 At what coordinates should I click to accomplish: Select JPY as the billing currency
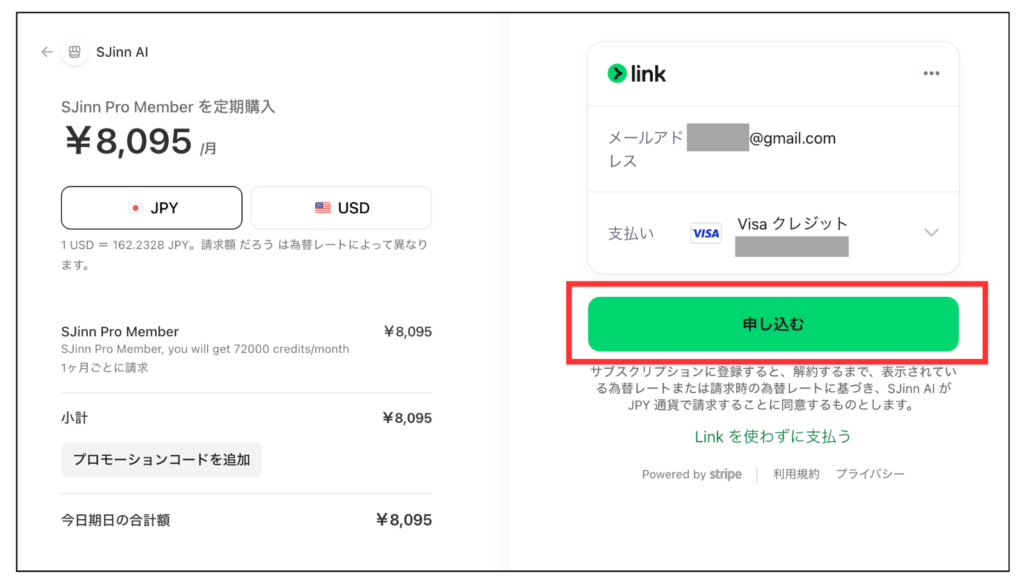(151, 207)
